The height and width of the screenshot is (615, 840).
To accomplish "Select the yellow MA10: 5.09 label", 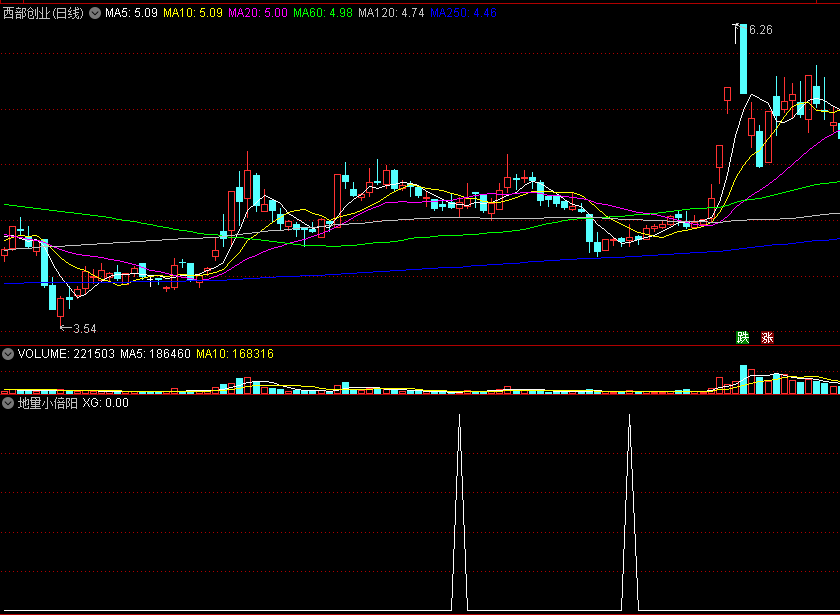I will click(193, 13).
